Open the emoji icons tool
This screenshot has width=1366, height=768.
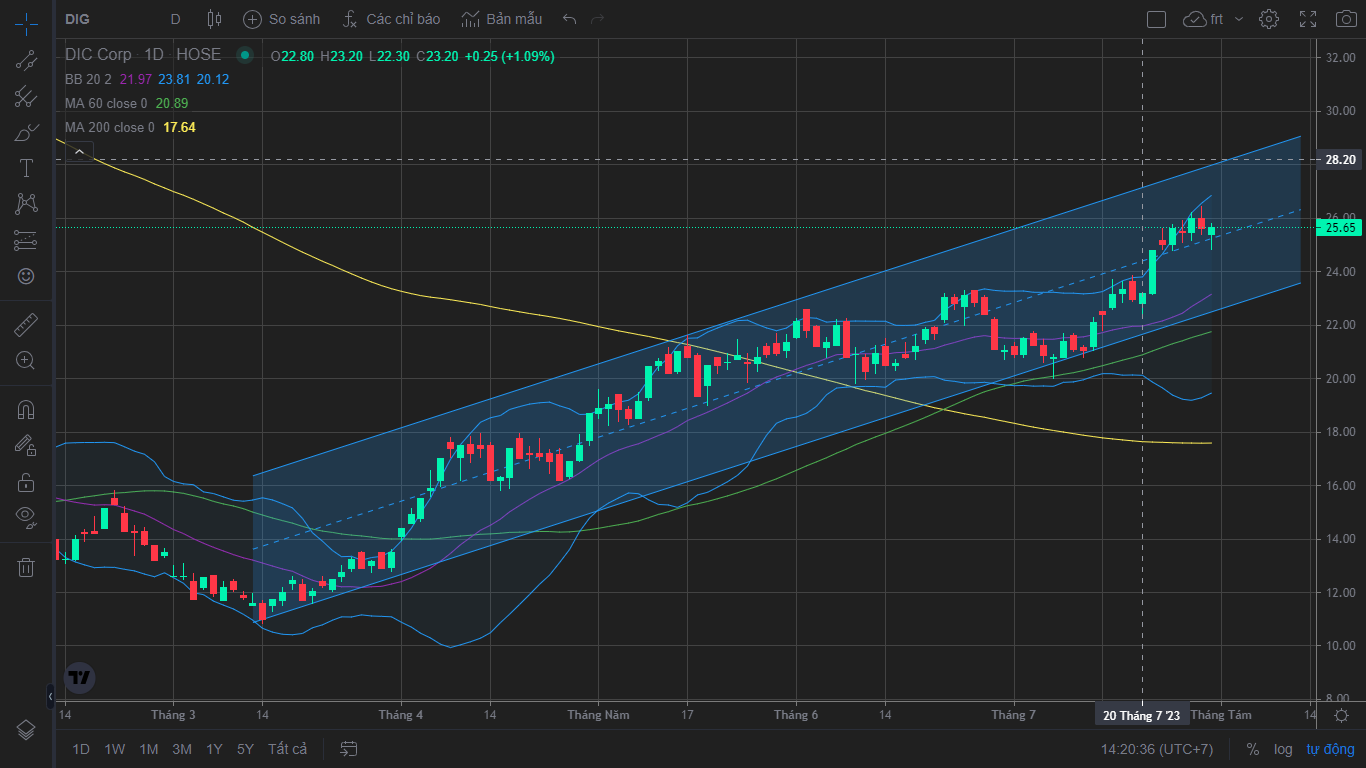26,275
